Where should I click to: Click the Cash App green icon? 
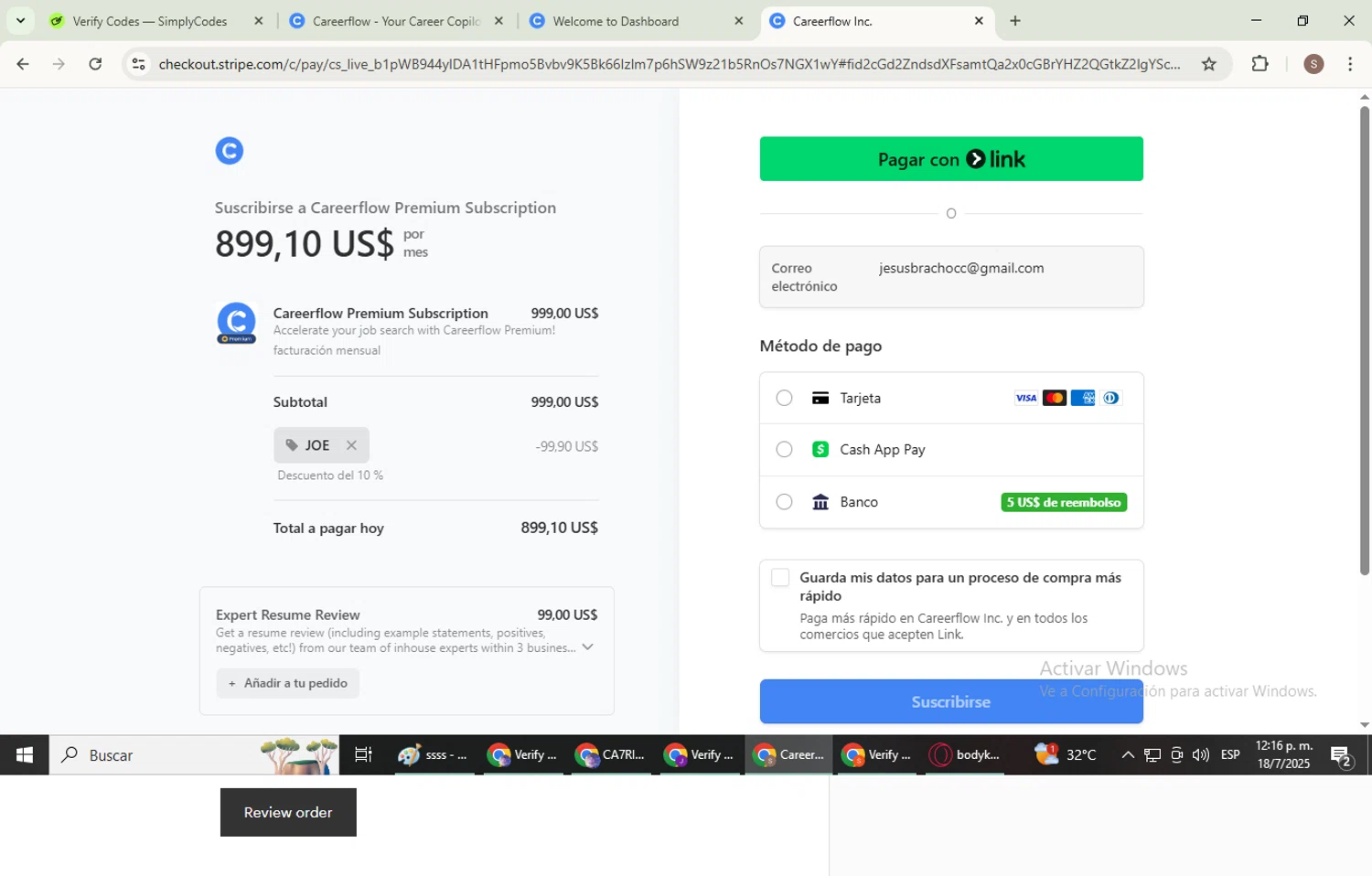point(820,450)
